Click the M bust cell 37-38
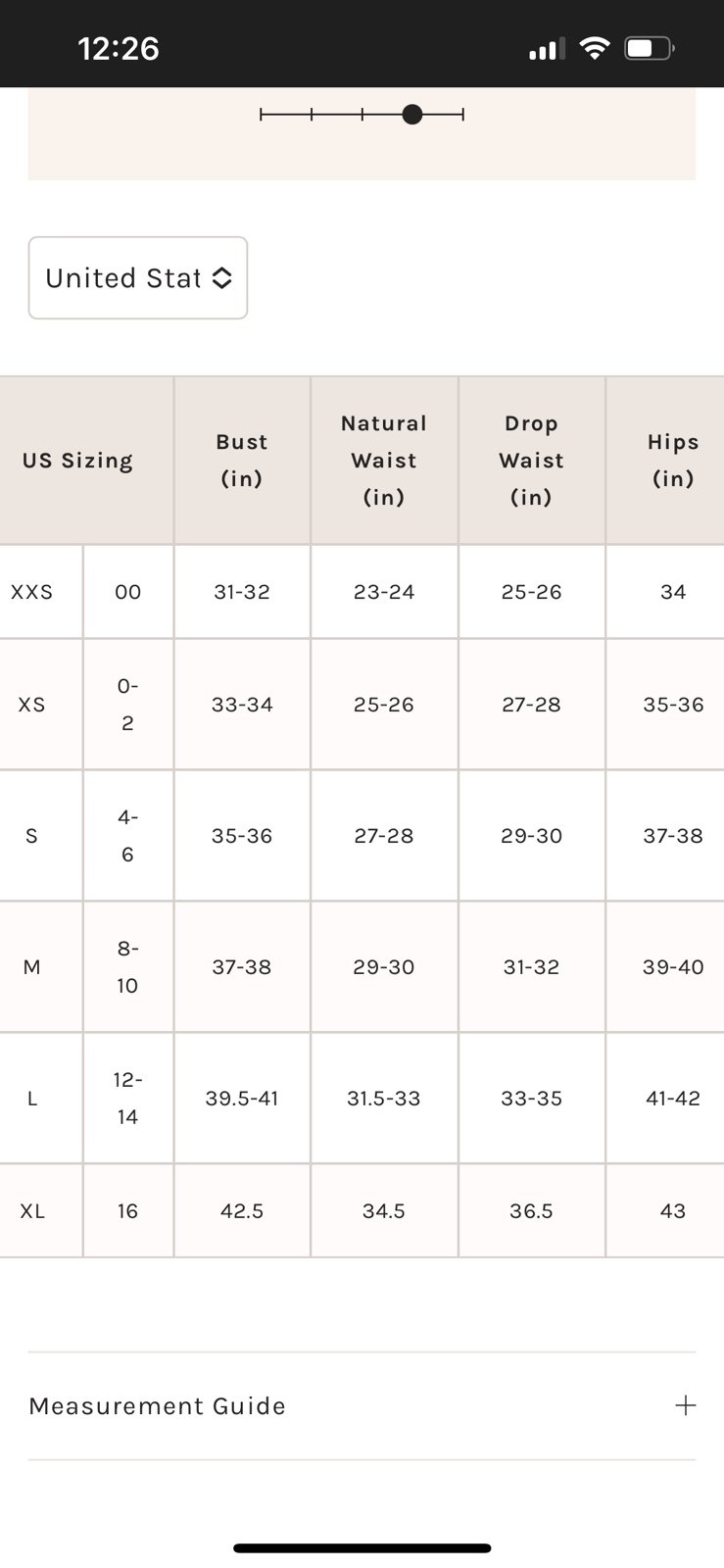Image resolution: width=724 pixels, height=1568 pixels. coord(242,967)
